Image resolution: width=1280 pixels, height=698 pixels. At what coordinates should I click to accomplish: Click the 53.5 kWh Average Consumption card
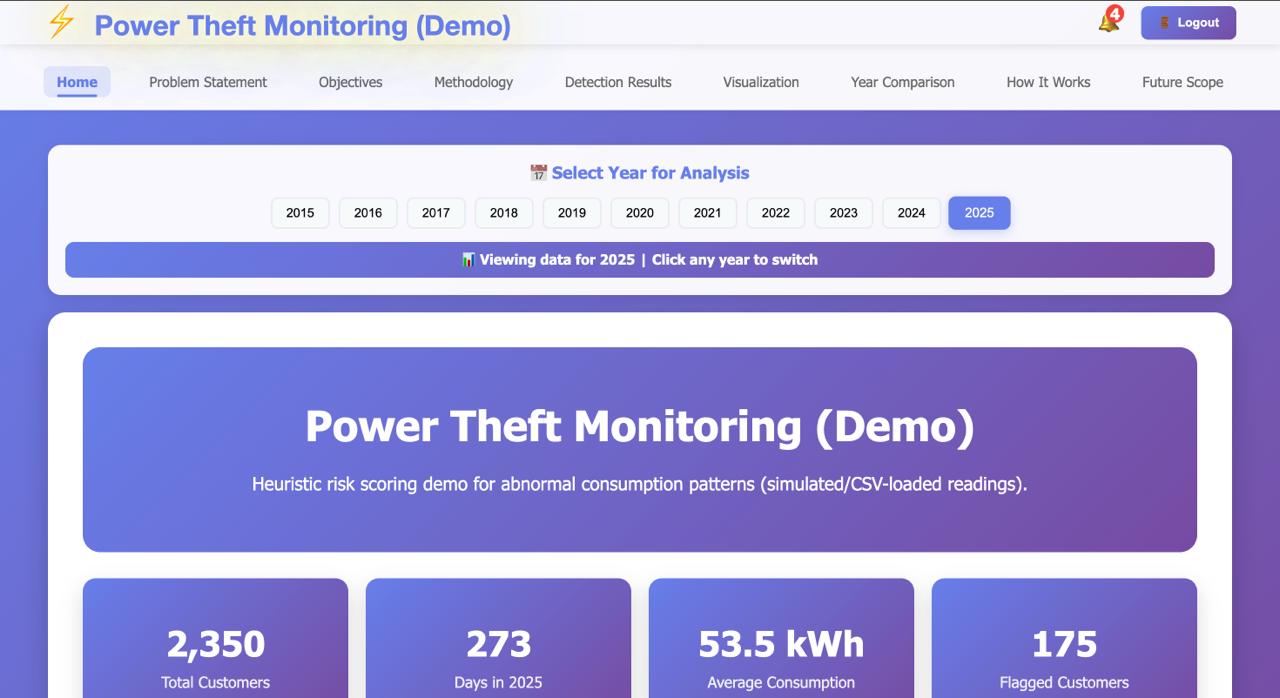tap(781, 638)
